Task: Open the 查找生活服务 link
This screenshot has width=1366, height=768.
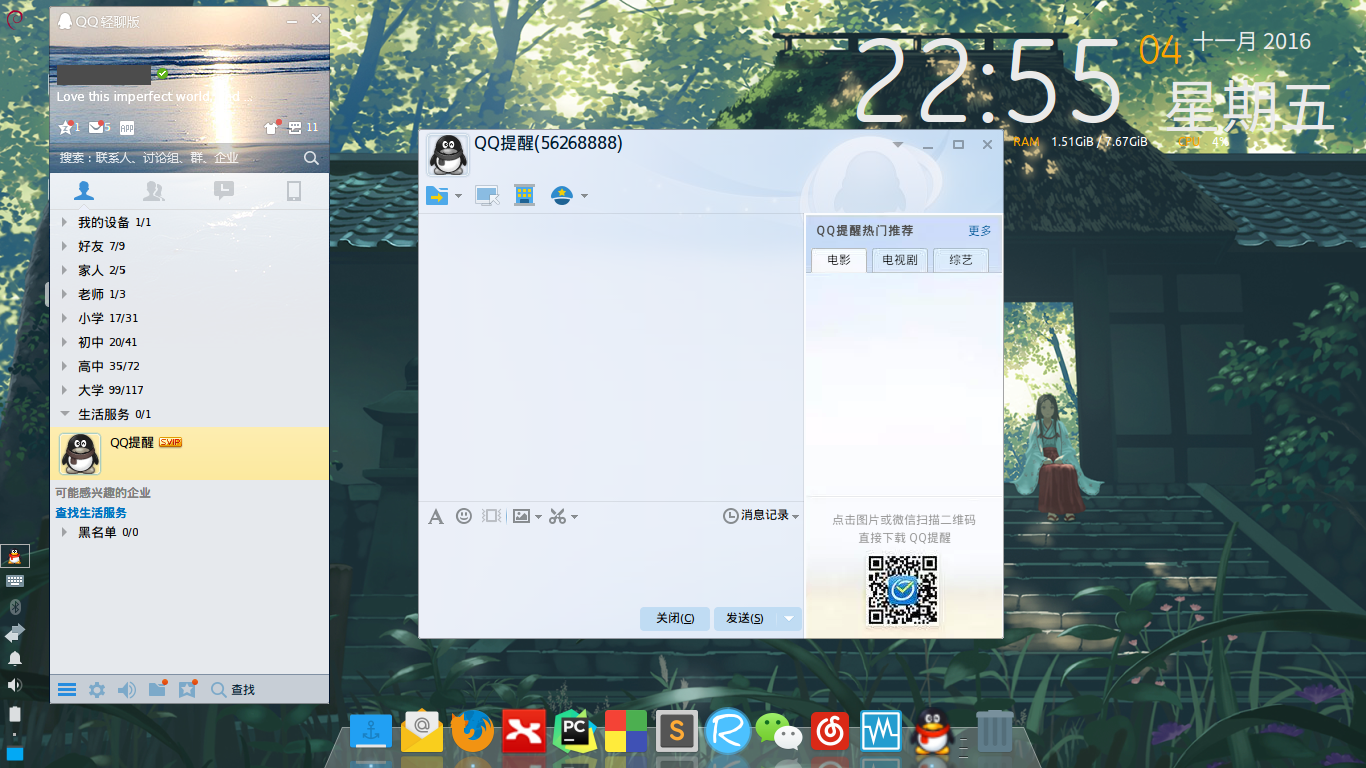Action: pyautogui.click(x=91, y=513)
